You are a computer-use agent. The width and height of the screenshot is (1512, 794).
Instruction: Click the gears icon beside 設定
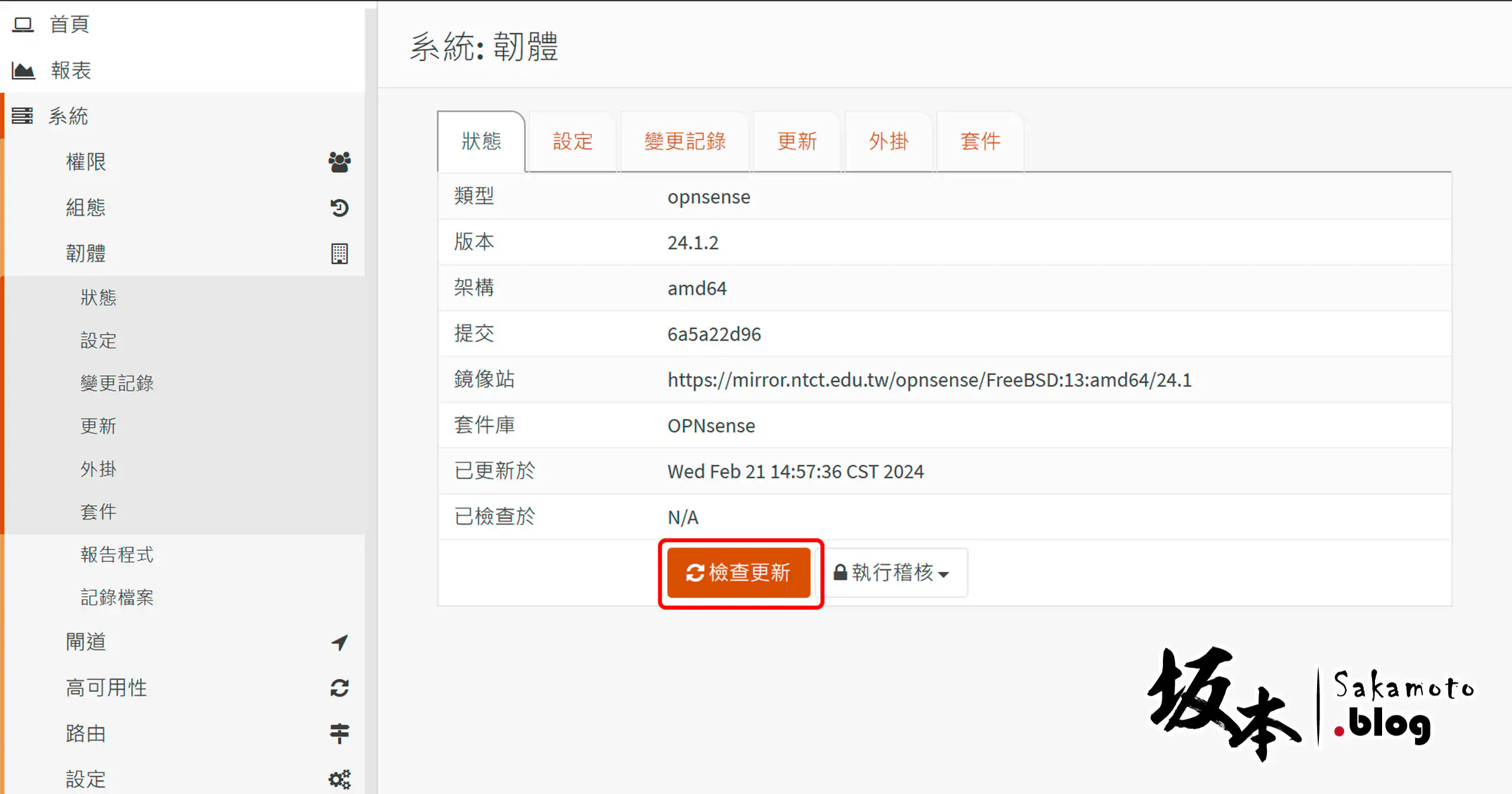pos(339,778)
